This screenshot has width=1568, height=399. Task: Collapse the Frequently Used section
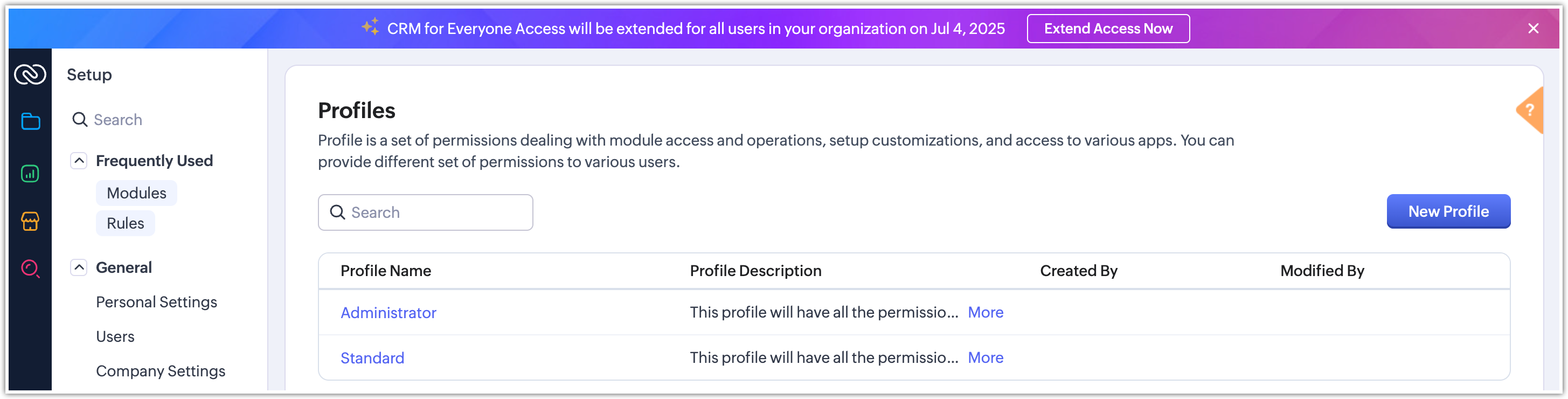tap(79, 161)
